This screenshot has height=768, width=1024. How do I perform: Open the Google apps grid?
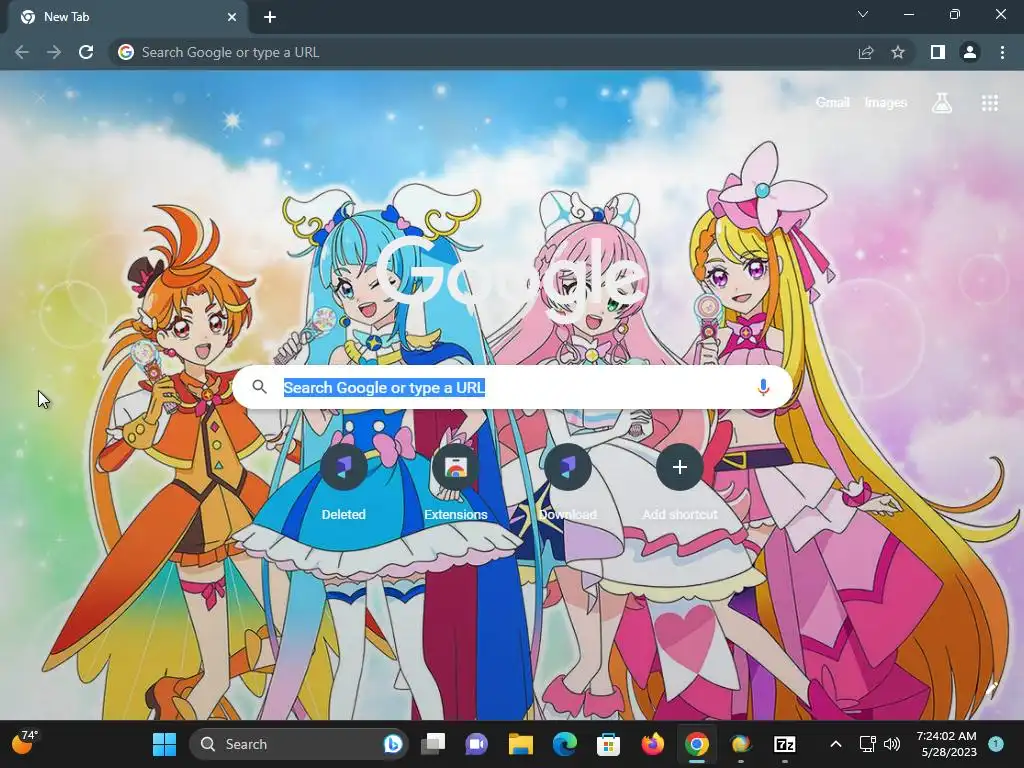pos(990,103)
